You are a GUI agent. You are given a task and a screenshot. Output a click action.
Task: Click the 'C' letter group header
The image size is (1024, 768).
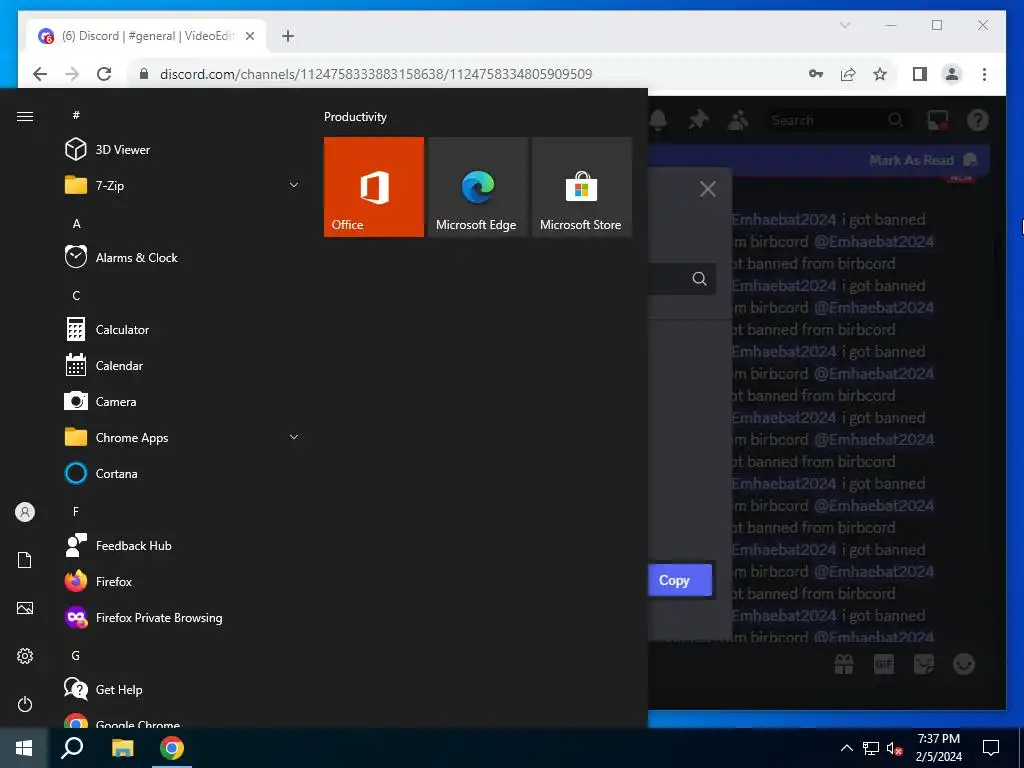[76, 296]
